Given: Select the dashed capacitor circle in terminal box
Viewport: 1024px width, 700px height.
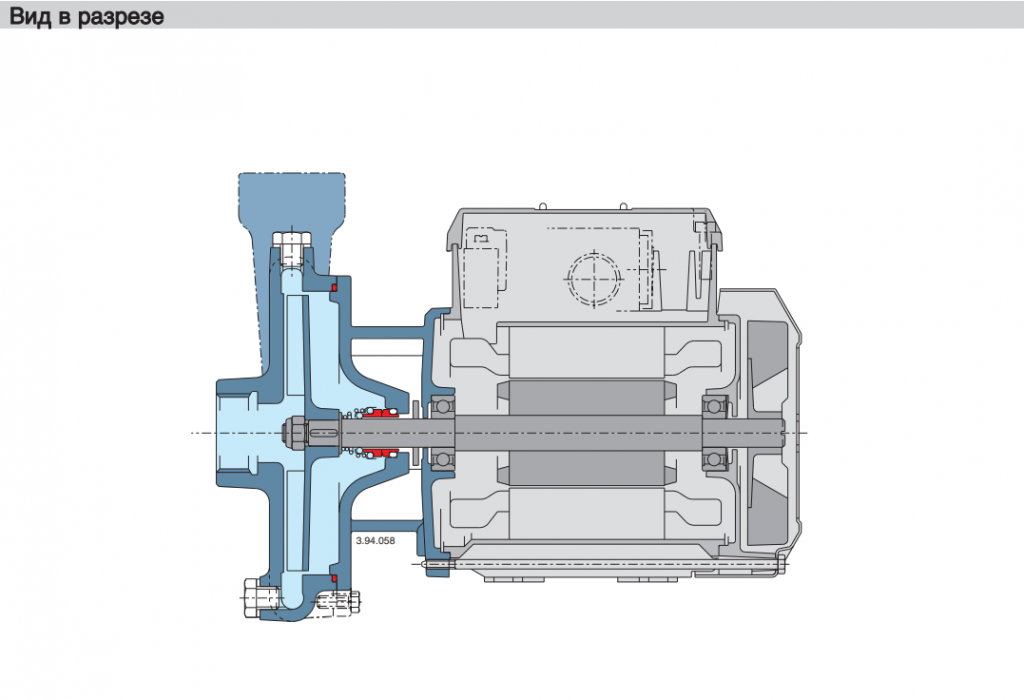Looking at the screenshot, I should [x=594, y=279].
